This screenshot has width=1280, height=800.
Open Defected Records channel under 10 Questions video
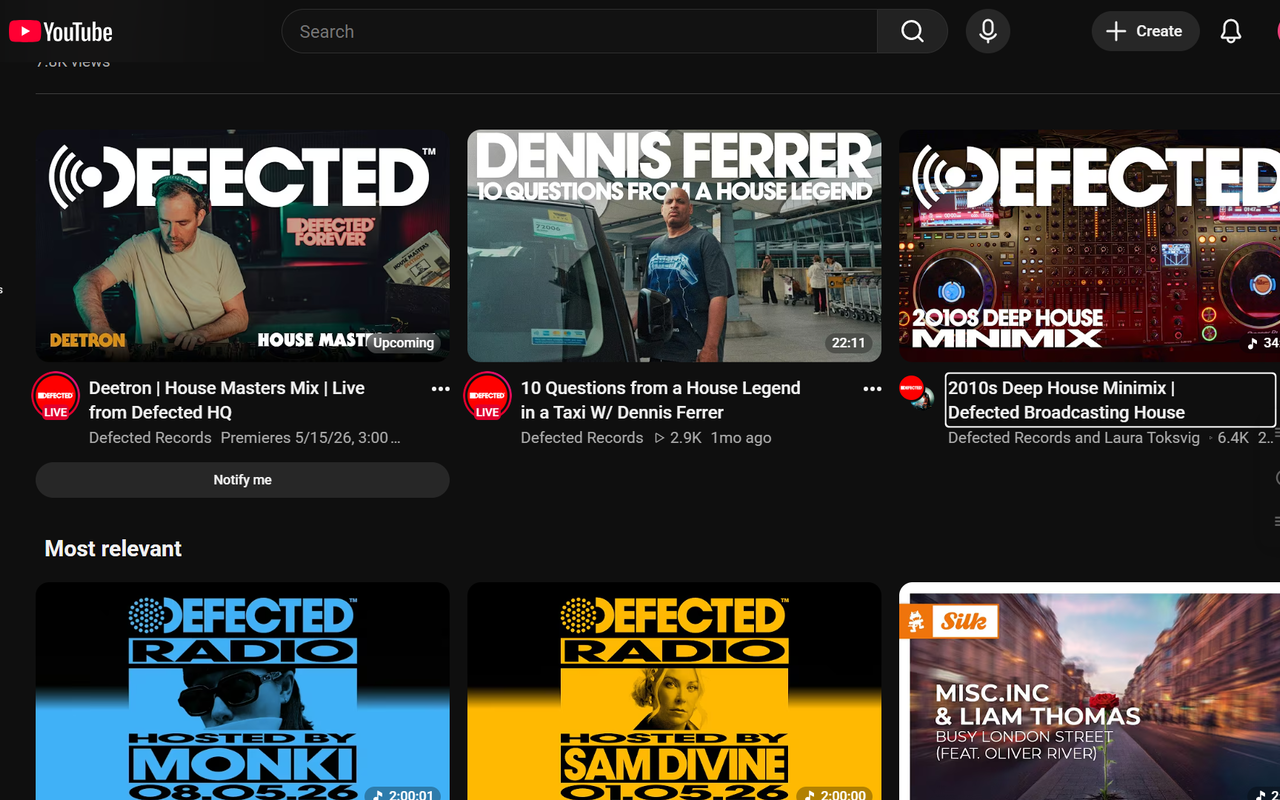[582, 438]
